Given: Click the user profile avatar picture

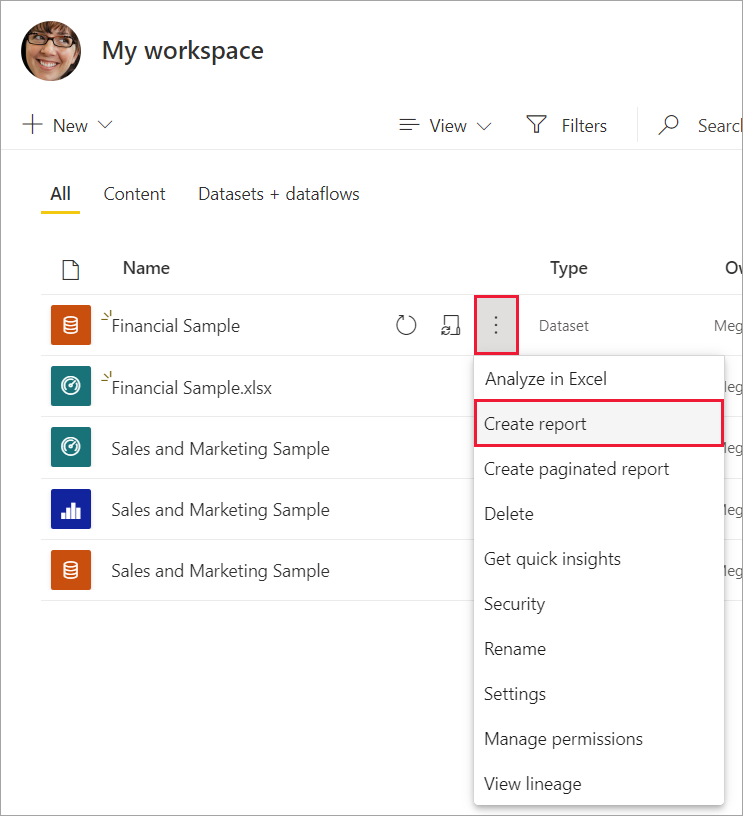Looking at the screenshot, I should point(51,51).
